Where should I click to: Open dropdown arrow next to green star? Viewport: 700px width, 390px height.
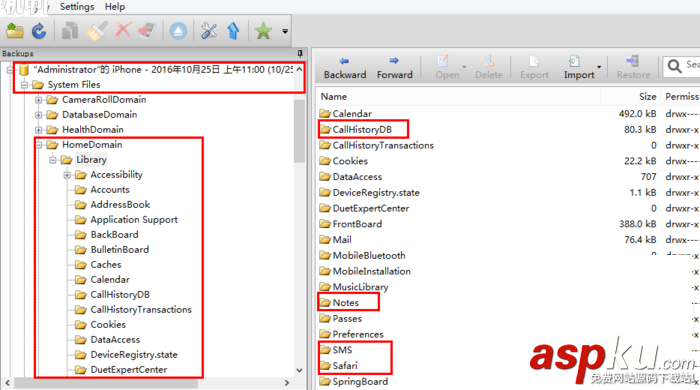pos(285,31)
